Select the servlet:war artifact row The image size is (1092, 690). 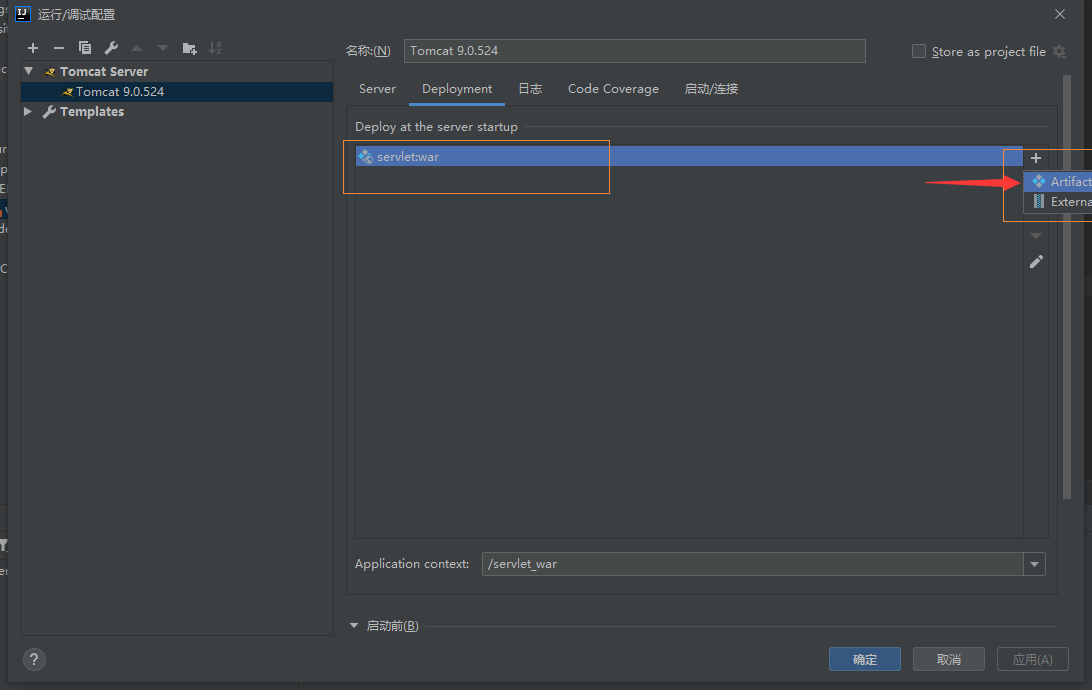[689, 157]
